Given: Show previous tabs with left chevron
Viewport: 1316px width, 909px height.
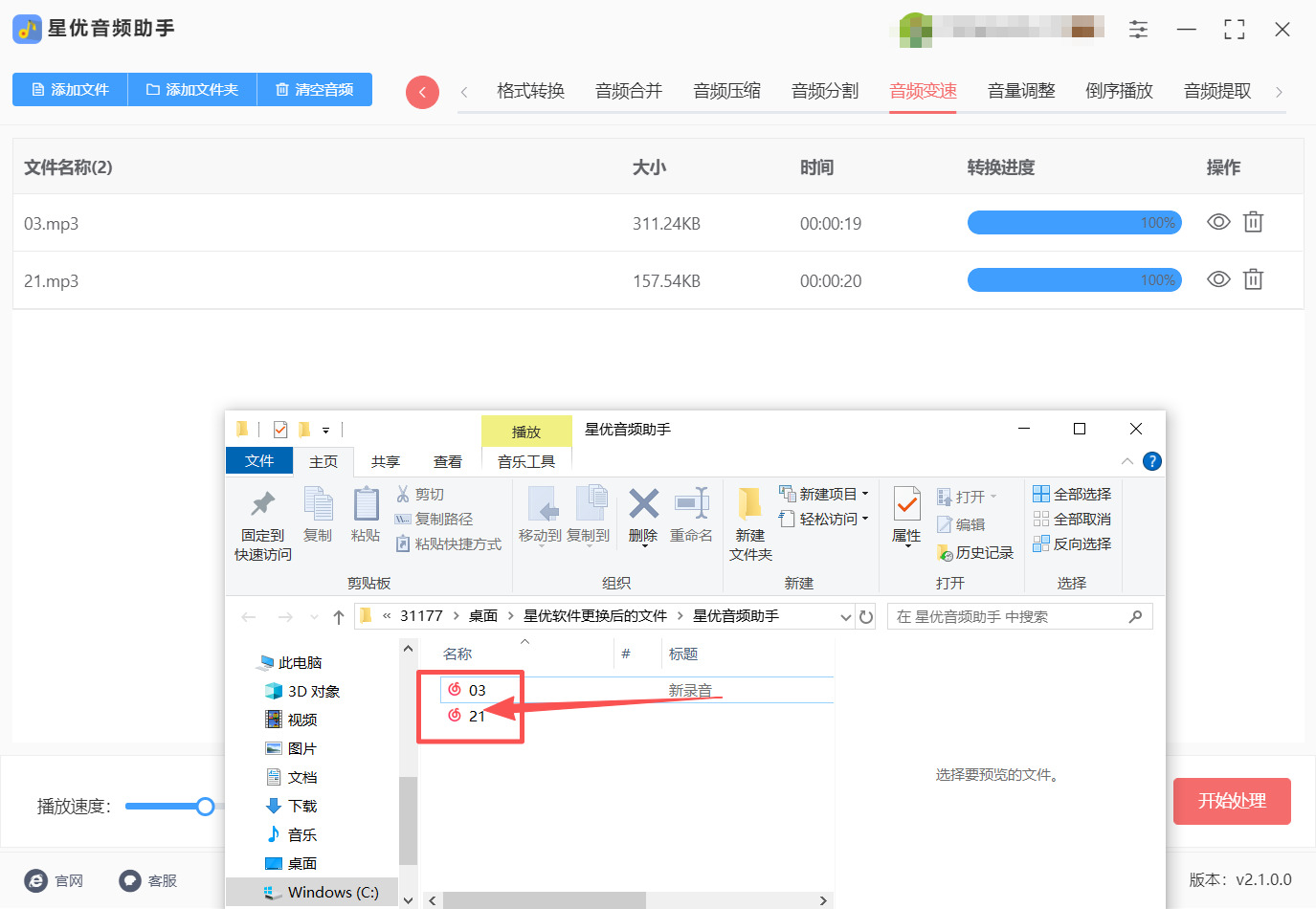Looking at the screenshot, I should [x=464, y=92].
